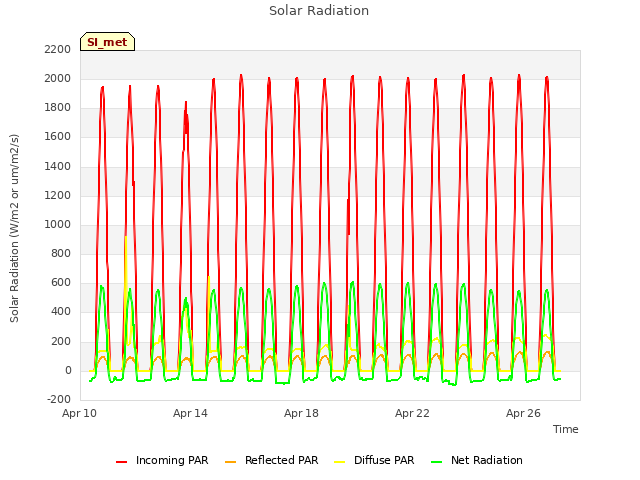Click the Apr 18 x-axis tick label

(x=301, y=413)
